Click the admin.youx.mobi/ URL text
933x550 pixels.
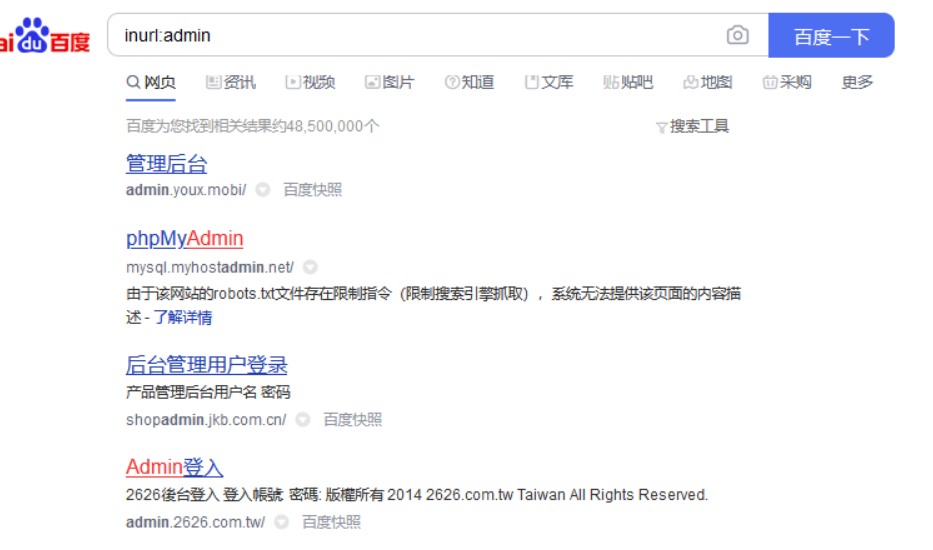[x=186, y=190]
